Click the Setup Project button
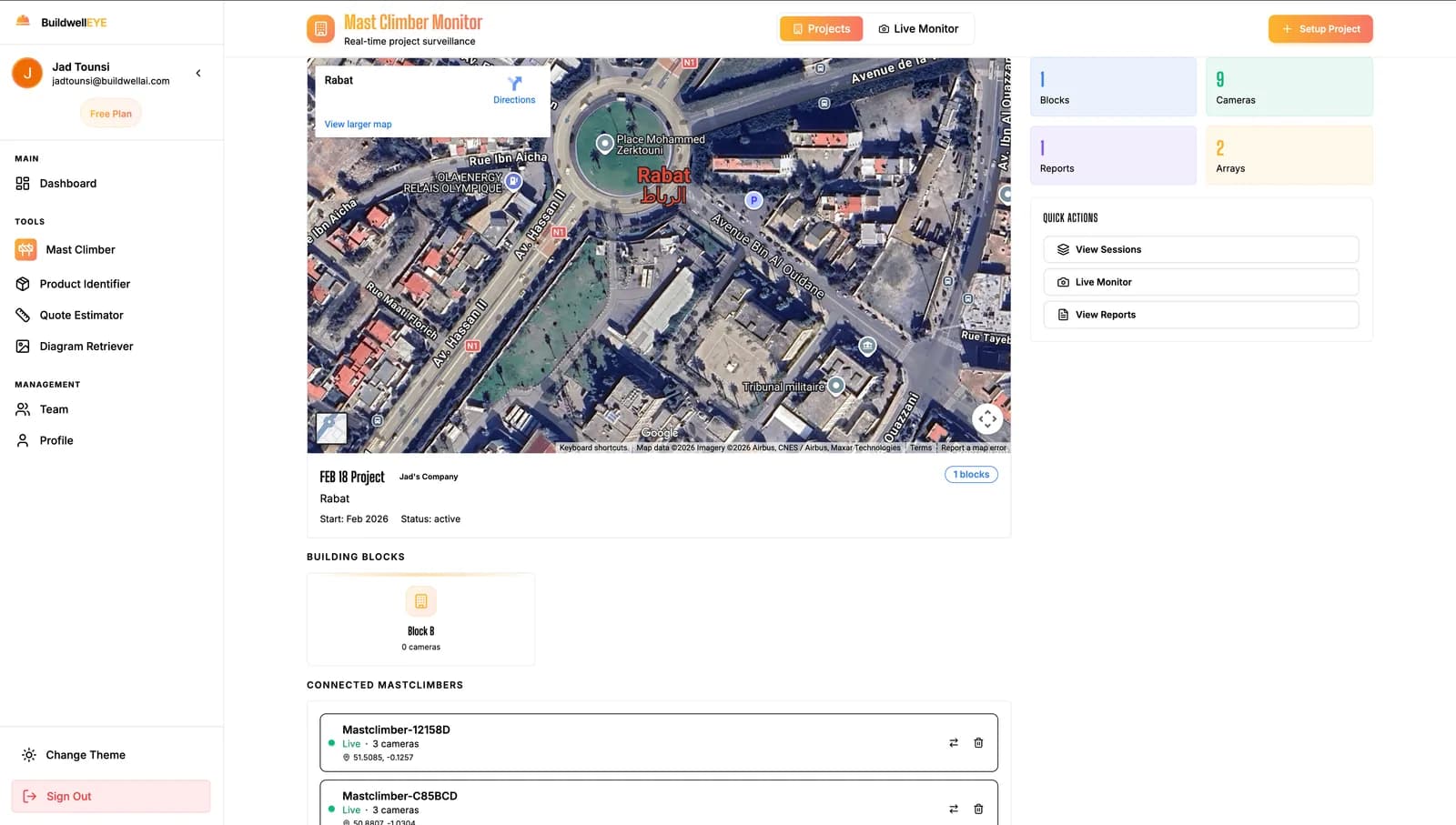The image size is (1456, 825). point(1320,29)
